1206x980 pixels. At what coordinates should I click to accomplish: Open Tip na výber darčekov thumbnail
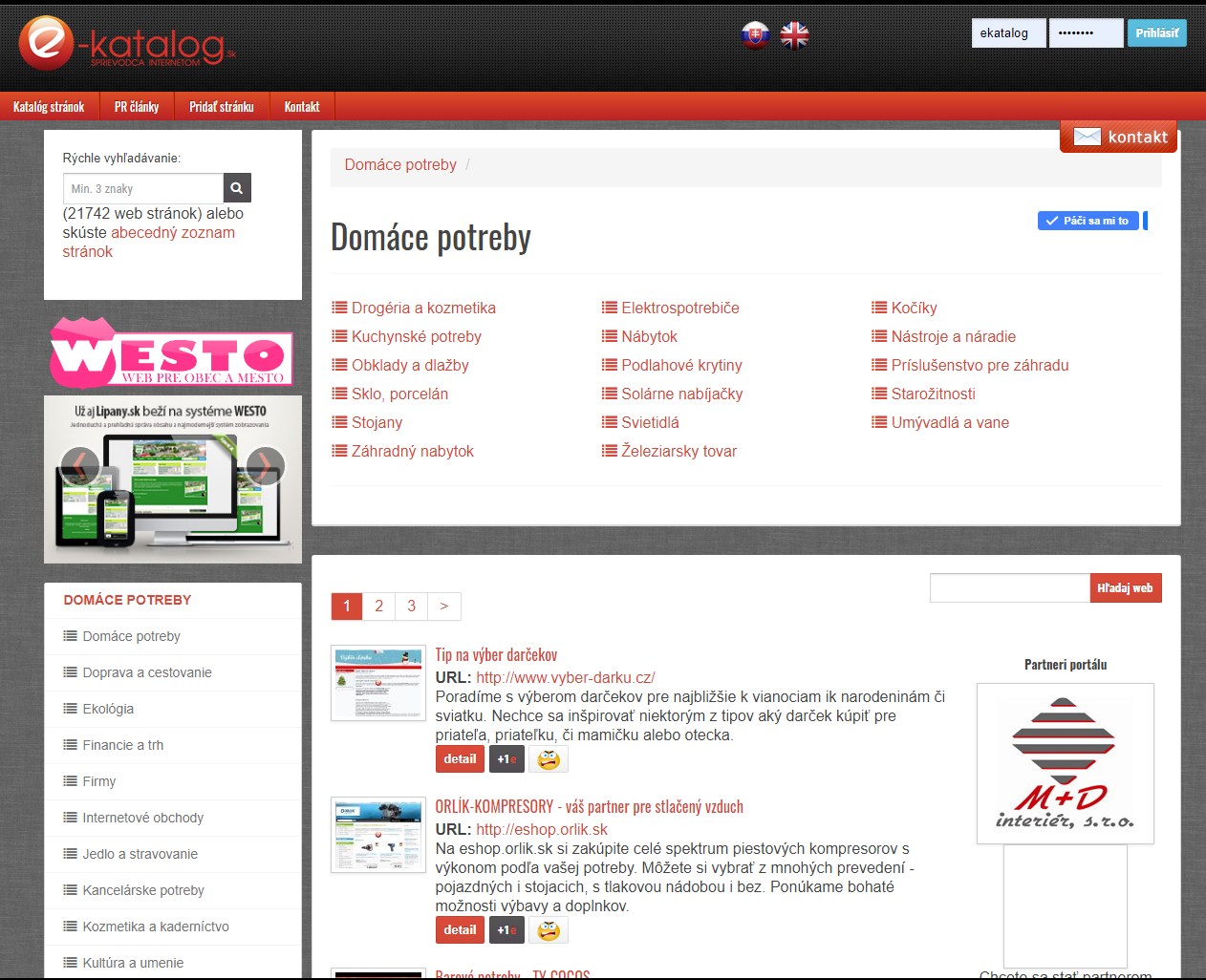(x=378, y=683)
